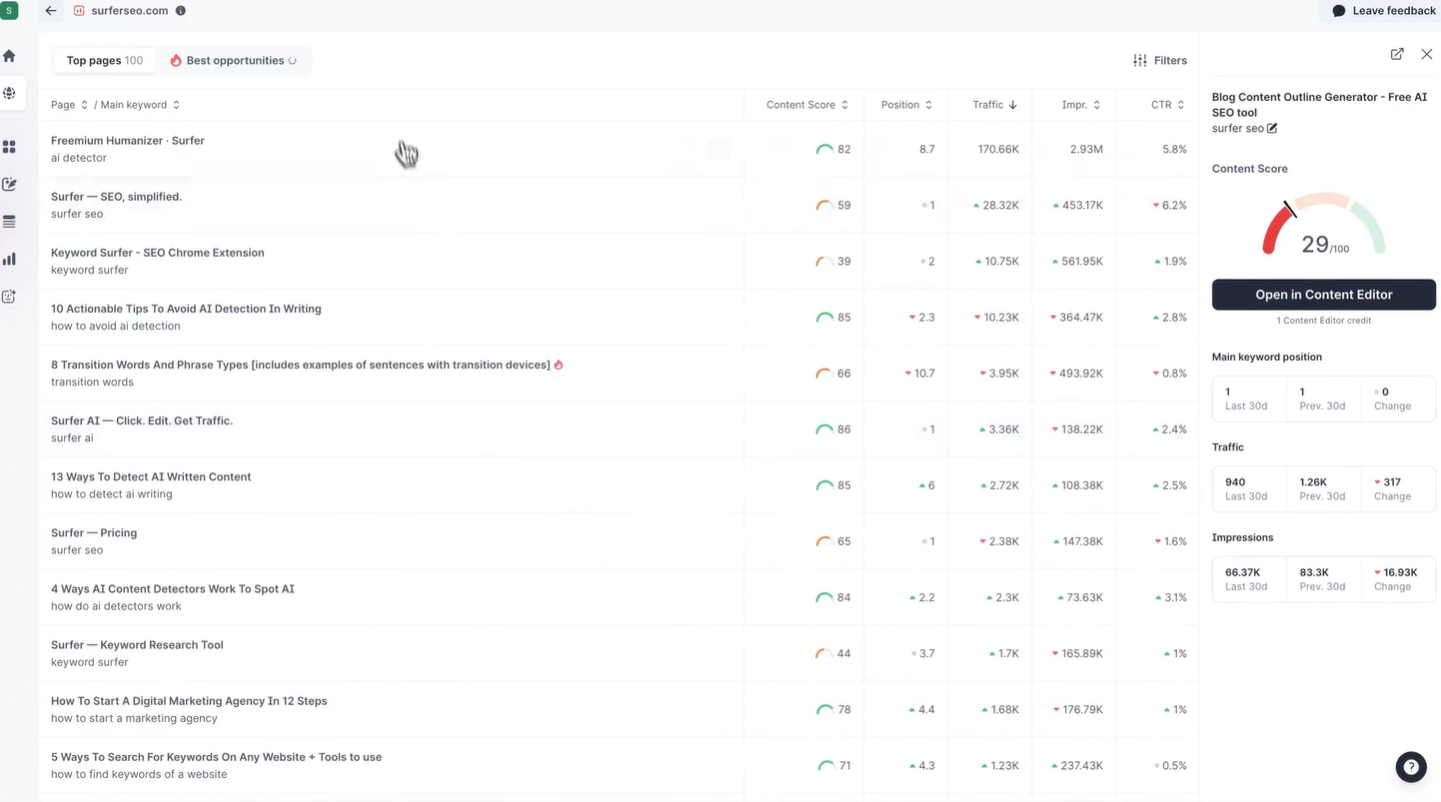Select the globe icon in the sidebar
The width and height of the screenshot is (1441, 802).
click(x=9, y=93)
